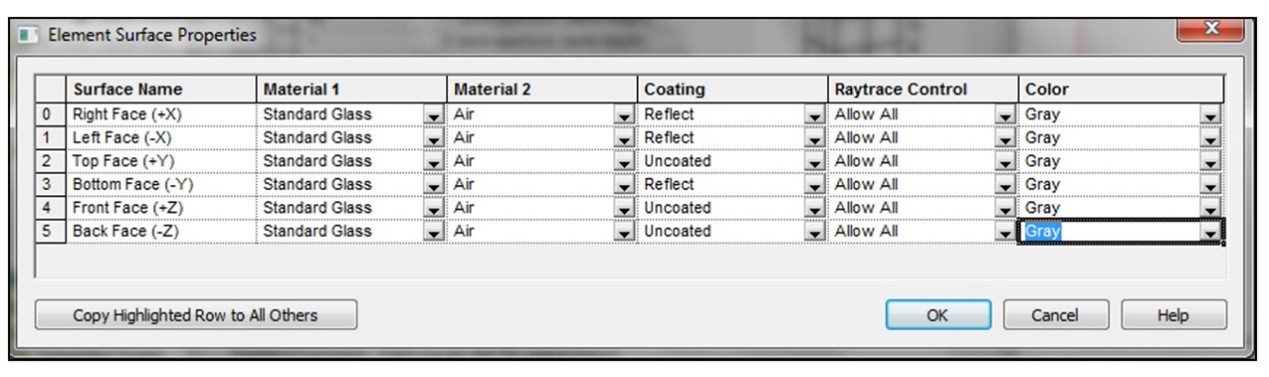This screenshot has width=1269, height=377.
Task: Open Color dropdown for Right Face (+X)
Action: coord(1210,115)
